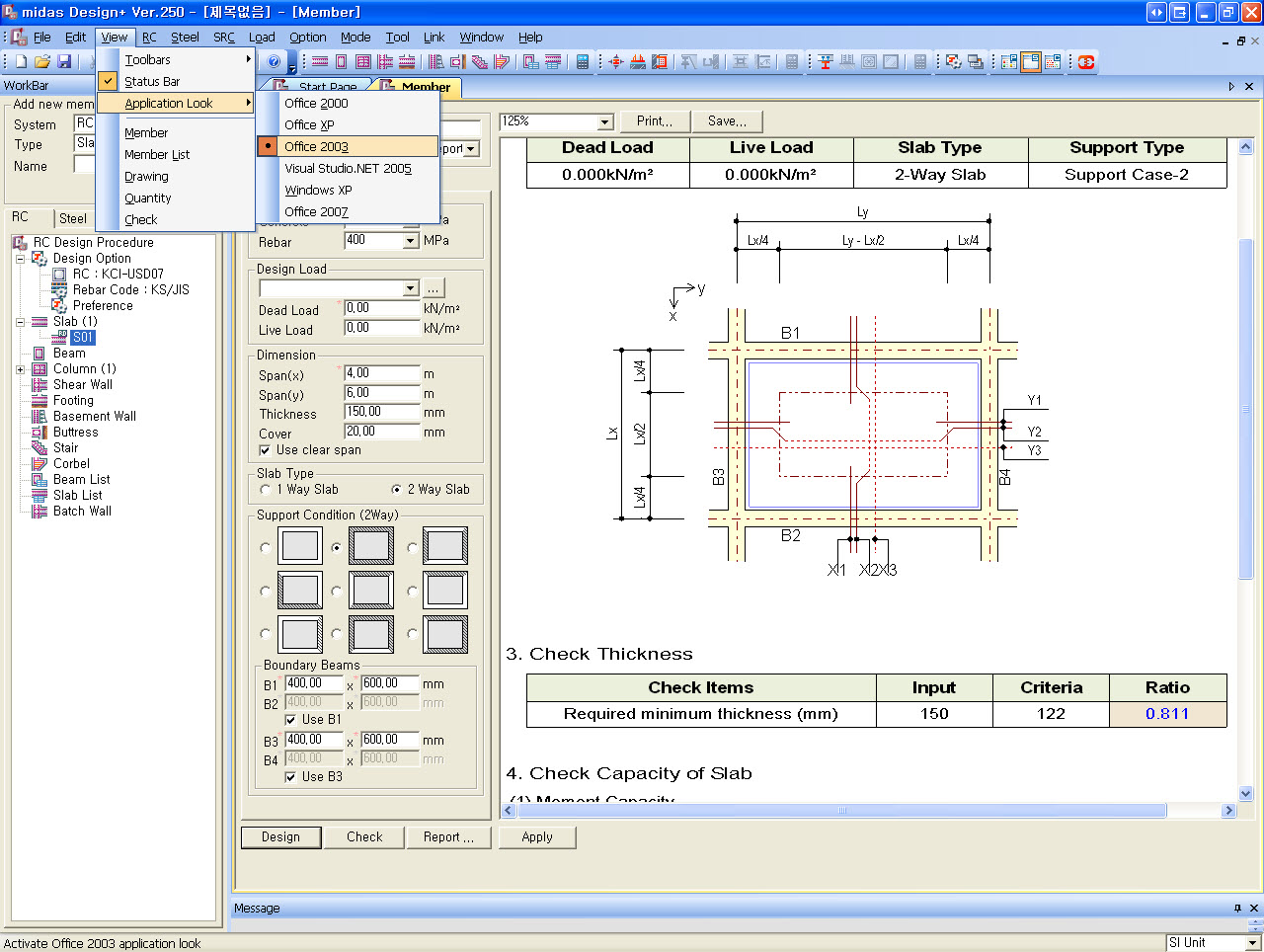The height and width of the screenshot is (952, 1264).
Task: Open the Option menu
Action: [x=308, y=38]
